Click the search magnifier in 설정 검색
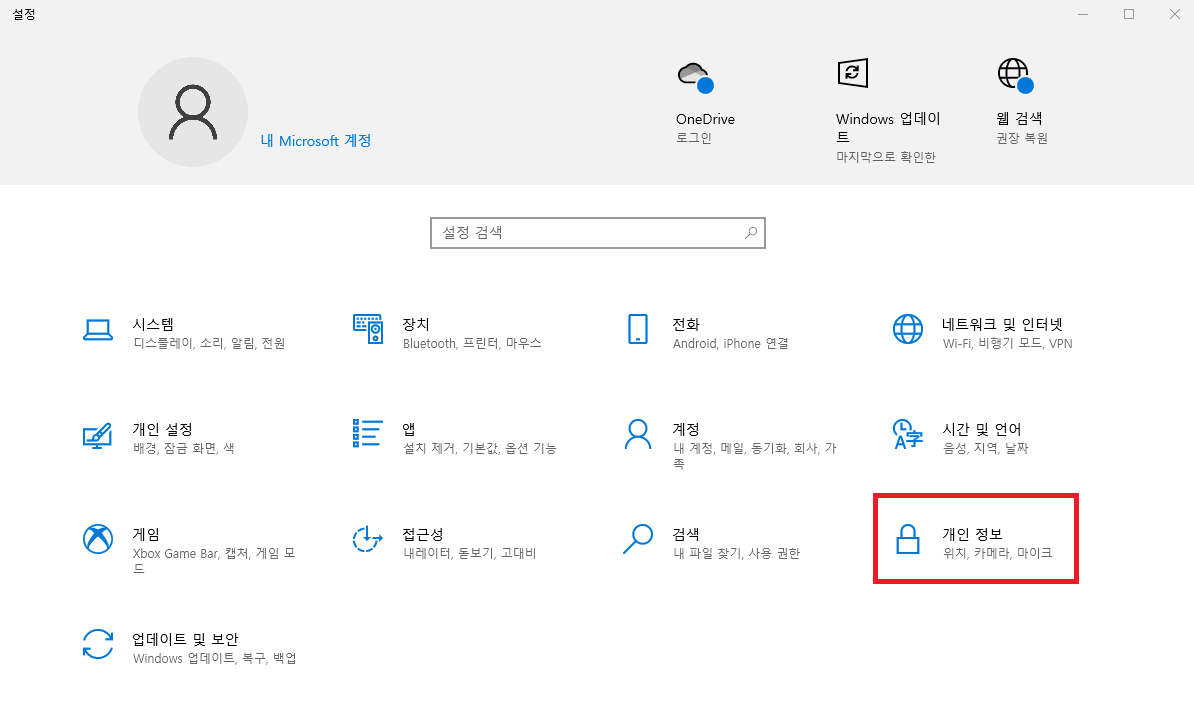 [x=751, y=233]
